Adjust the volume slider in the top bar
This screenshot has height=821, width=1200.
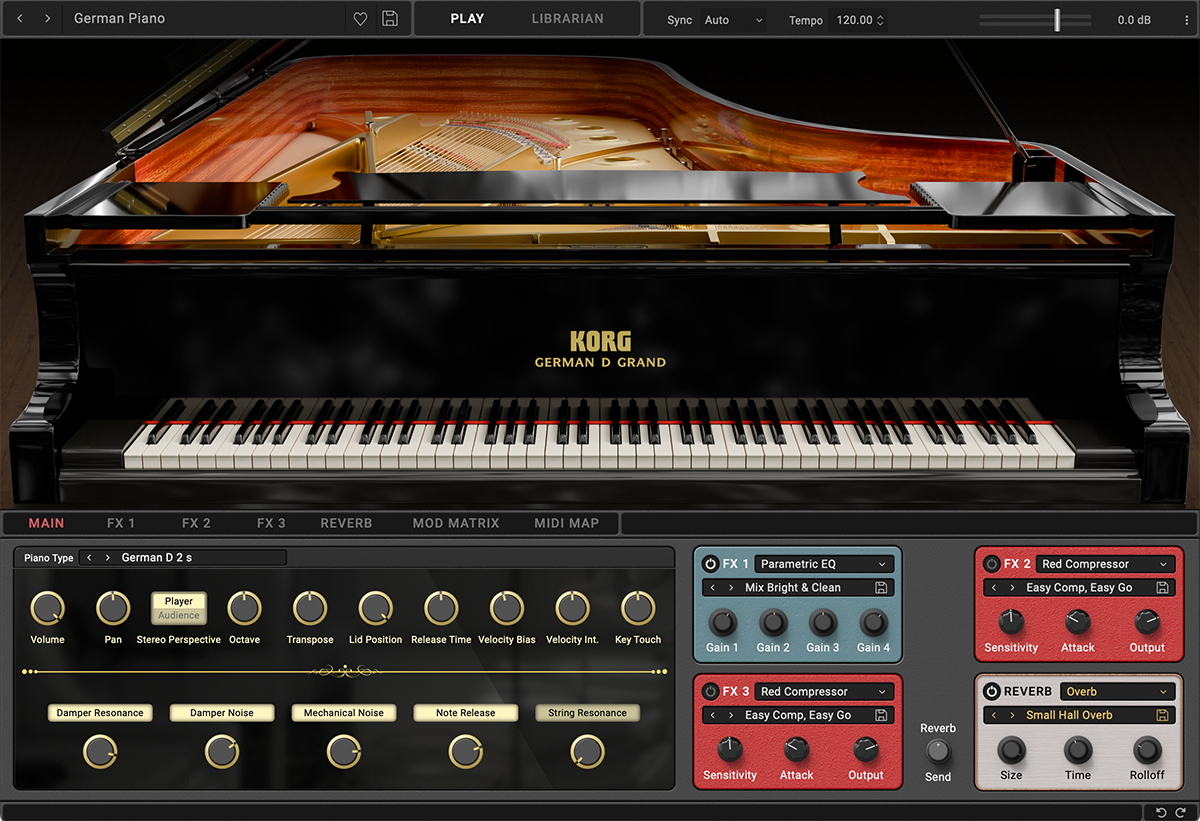[1055, 18]
